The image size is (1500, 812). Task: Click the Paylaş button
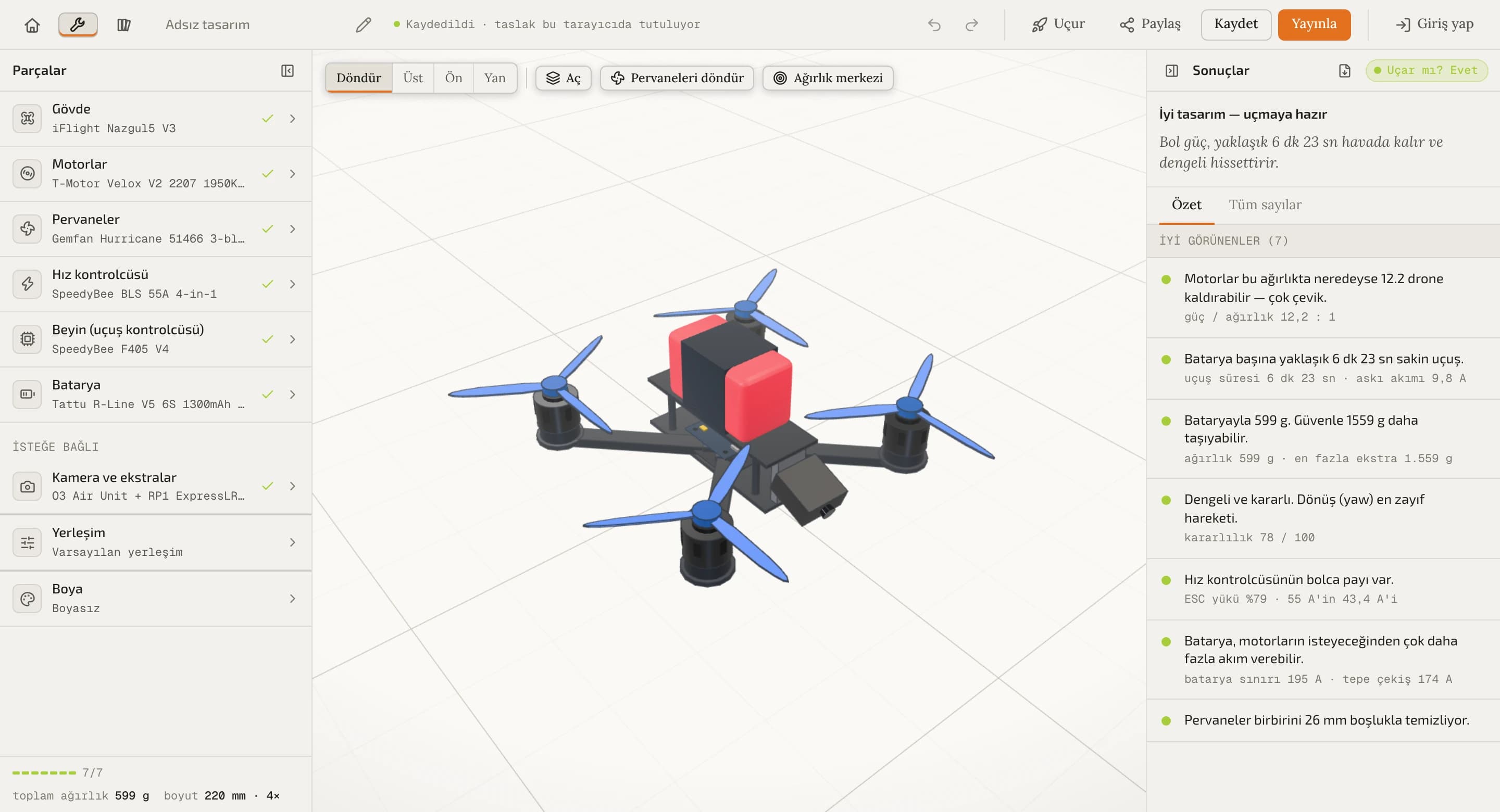(x=1150, y=24)
